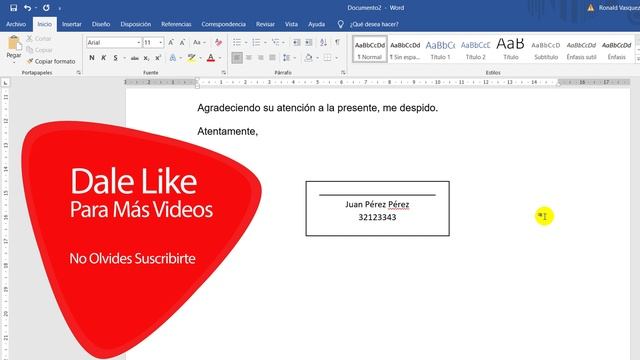640x360 pixels.
Task: Toggle italic (K) formatting
Action: (x=104, y=58)
